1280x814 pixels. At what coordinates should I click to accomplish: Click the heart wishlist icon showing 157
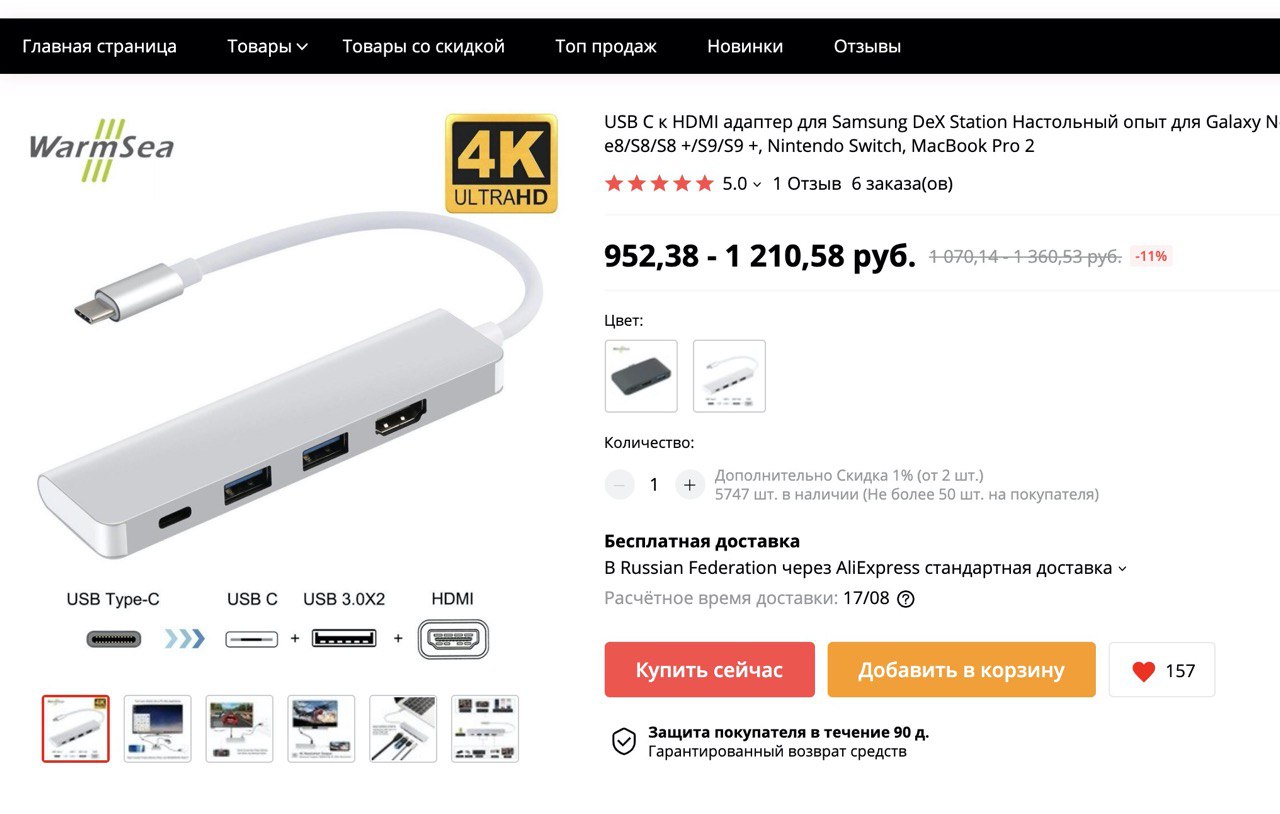[x=1144, y=671]
